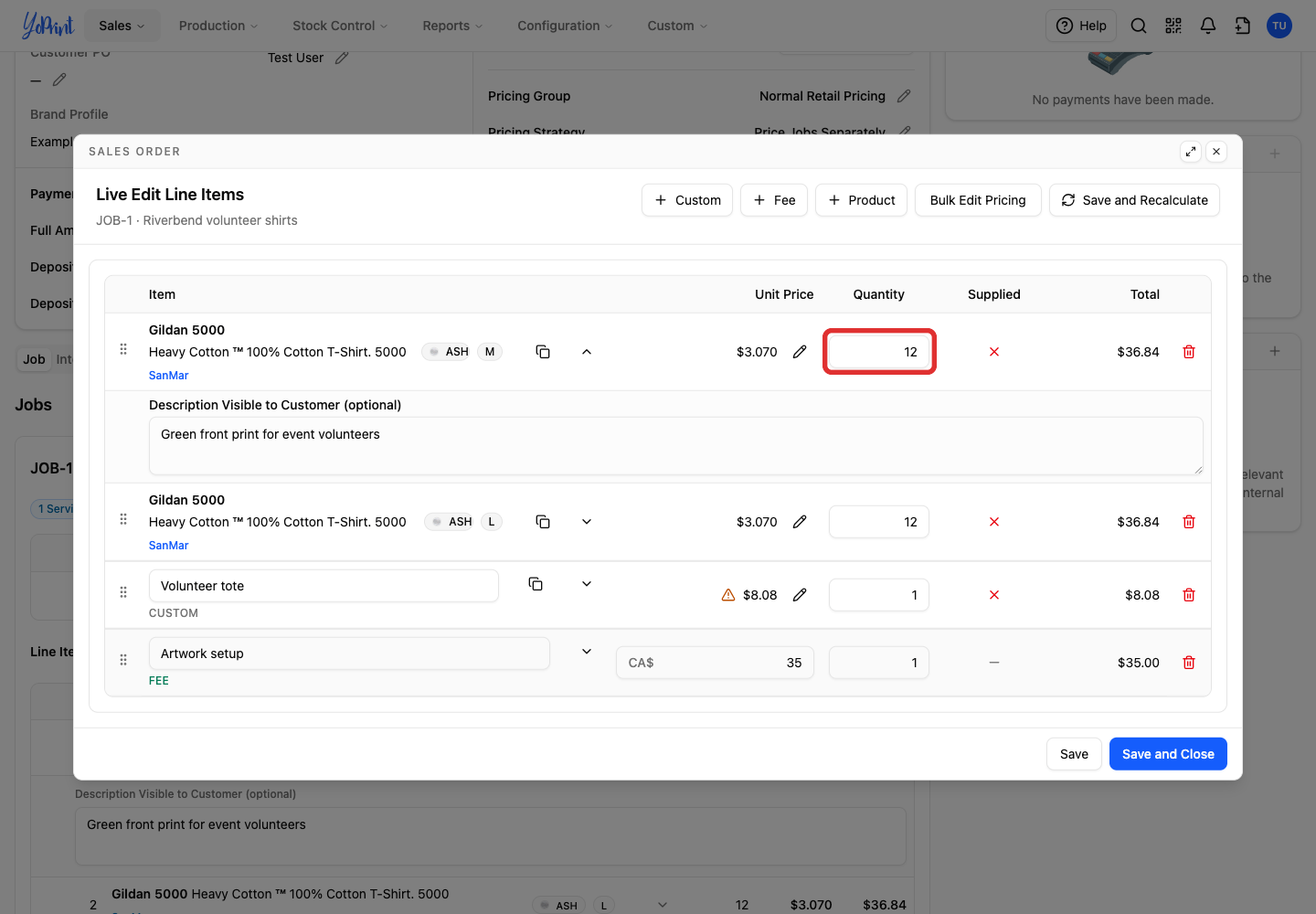Click the Save and Close button
This screenshot has height=914, width=1316.
(1168, 754)
